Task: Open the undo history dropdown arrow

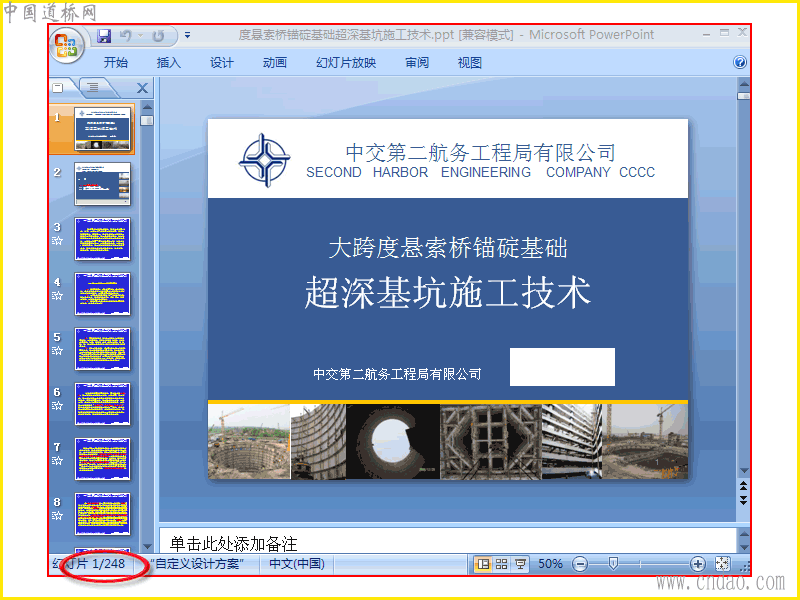Action: [x=140, y=36]
